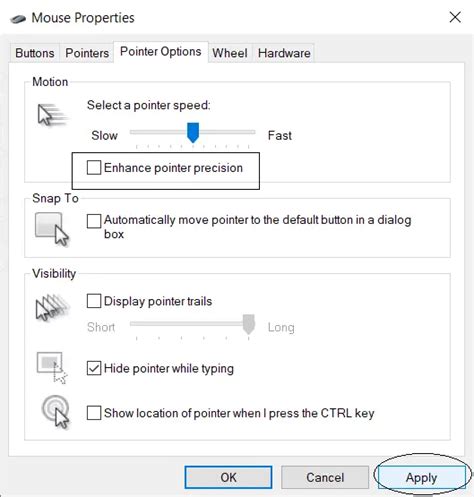Click the mouse icon in title bar
Screen dimensions: 474x497
coord(18,19)
